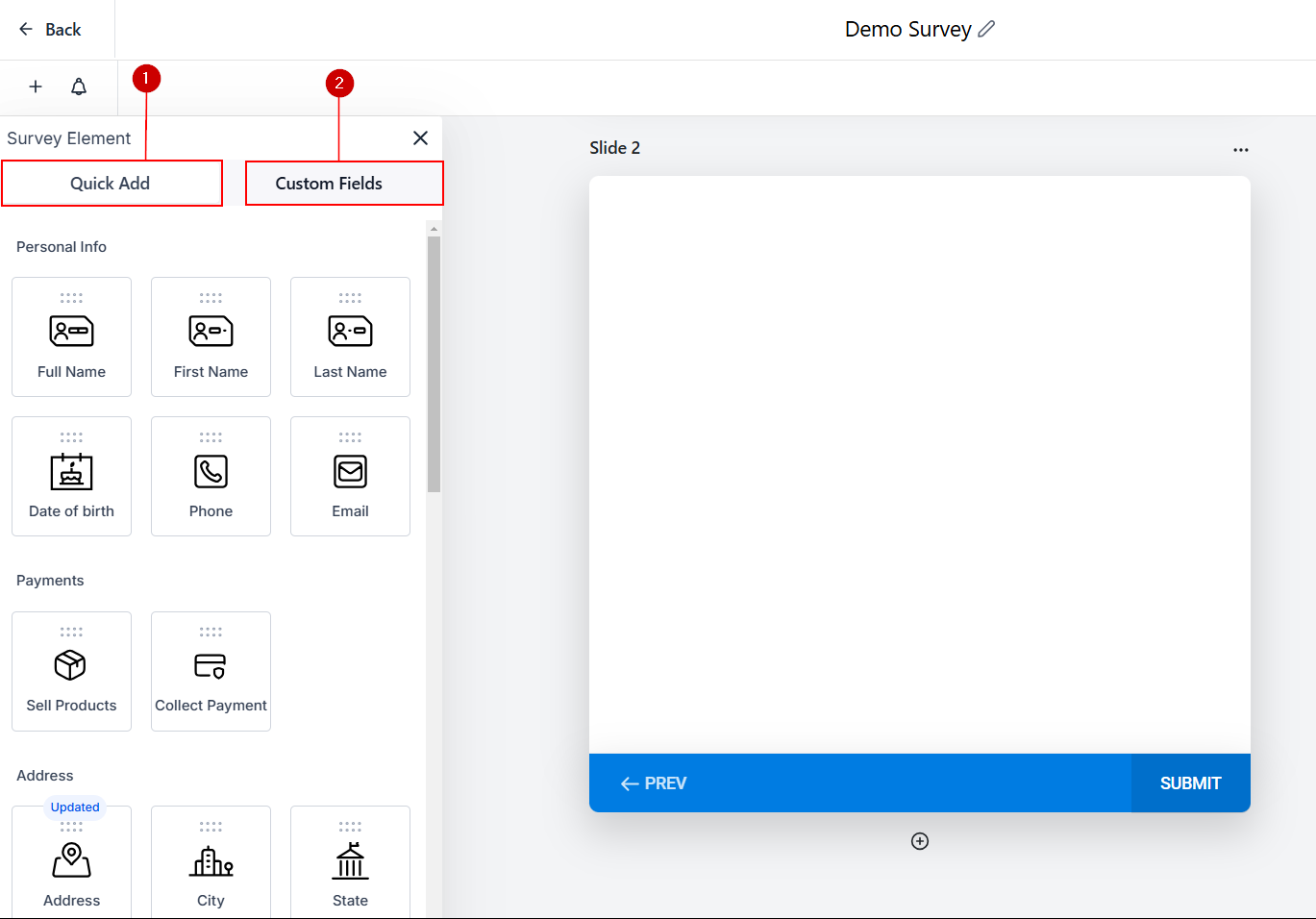Add the Collect Payment element
Viewport: 1316px width, 919px height.
211,671
